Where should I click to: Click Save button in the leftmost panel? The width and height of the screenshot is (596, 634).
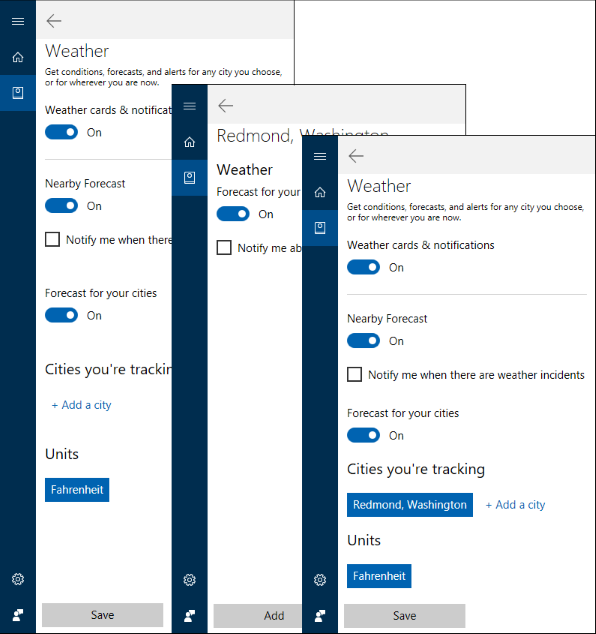[x=102, y=615]
